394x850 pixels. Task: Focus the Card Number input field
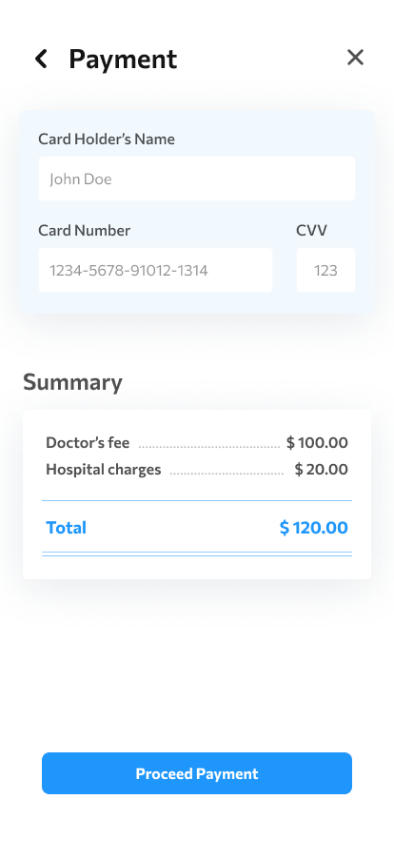156,270
